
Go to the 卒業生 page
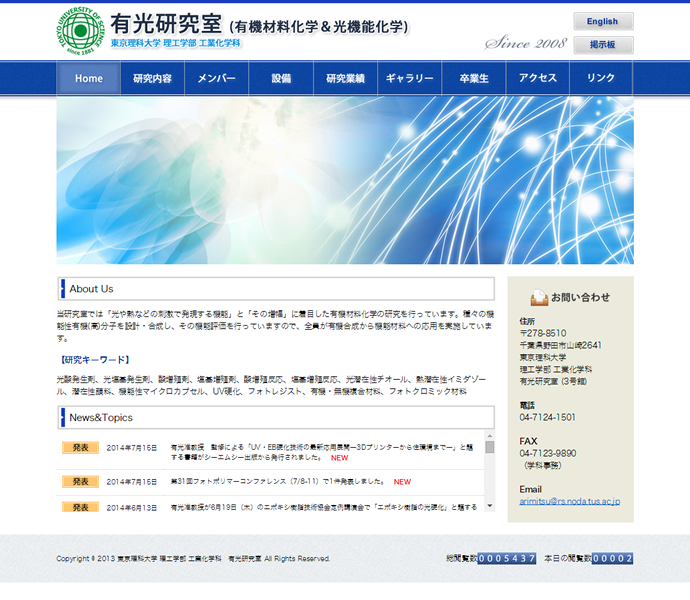click(x=474, y=78)
